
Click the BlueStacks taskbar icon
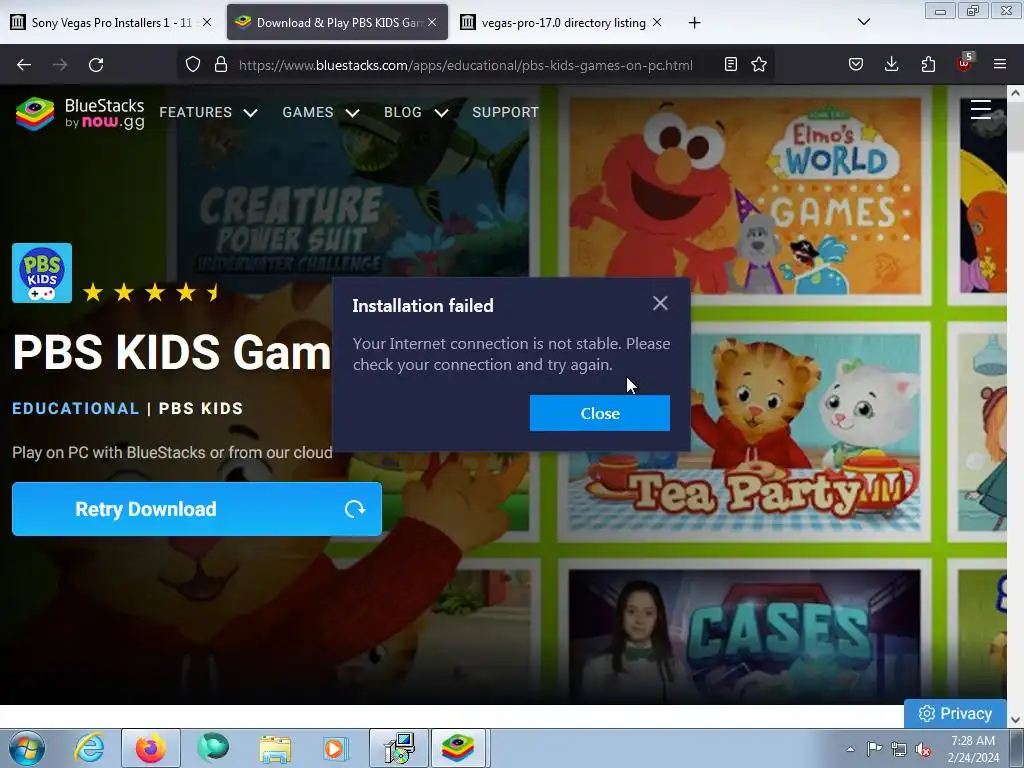click(458, 748)
